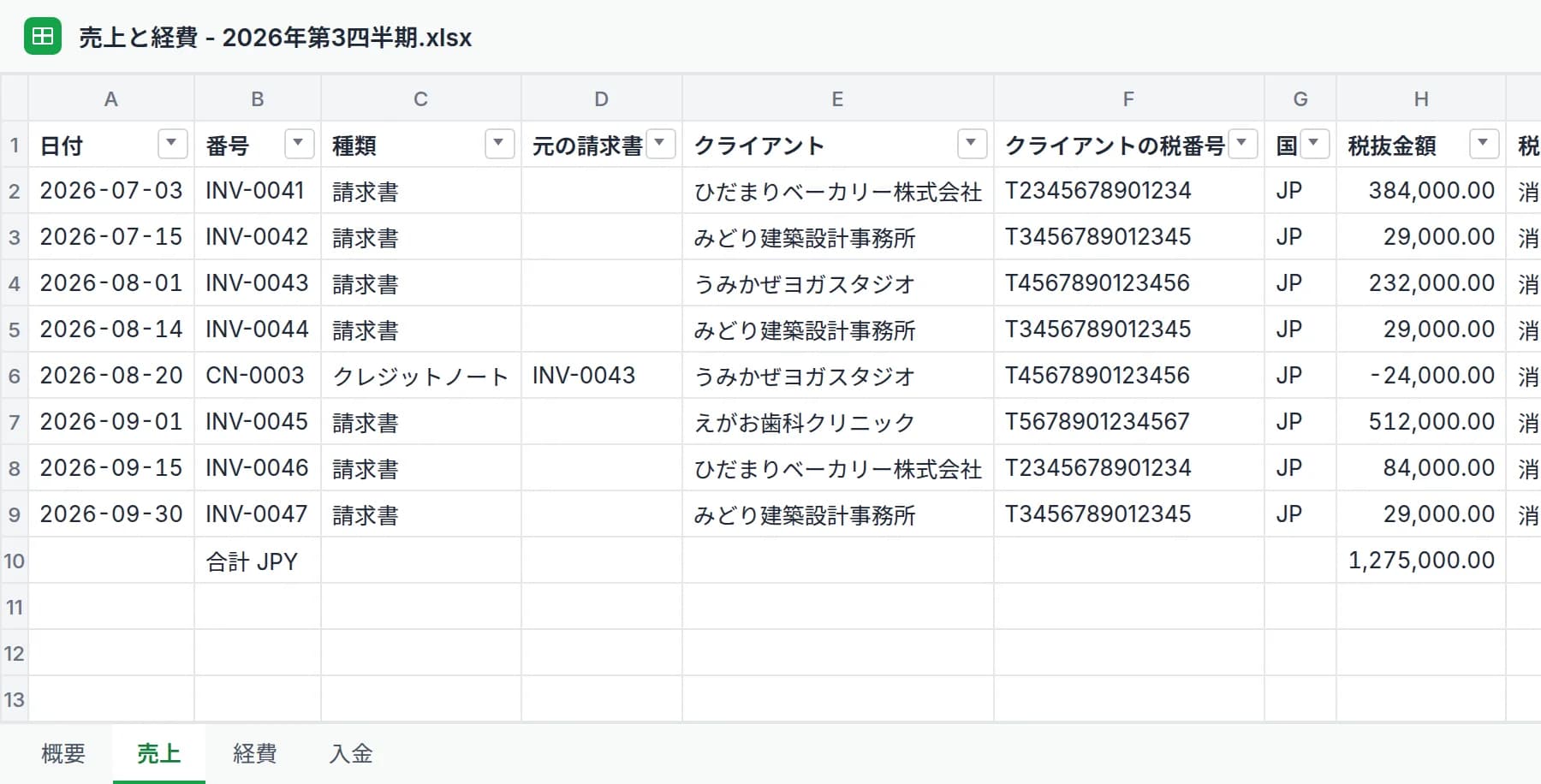Open the 国 column filter dropdown
The height and width of the screenshot is (784, 1541).
tap(1314, 143)
